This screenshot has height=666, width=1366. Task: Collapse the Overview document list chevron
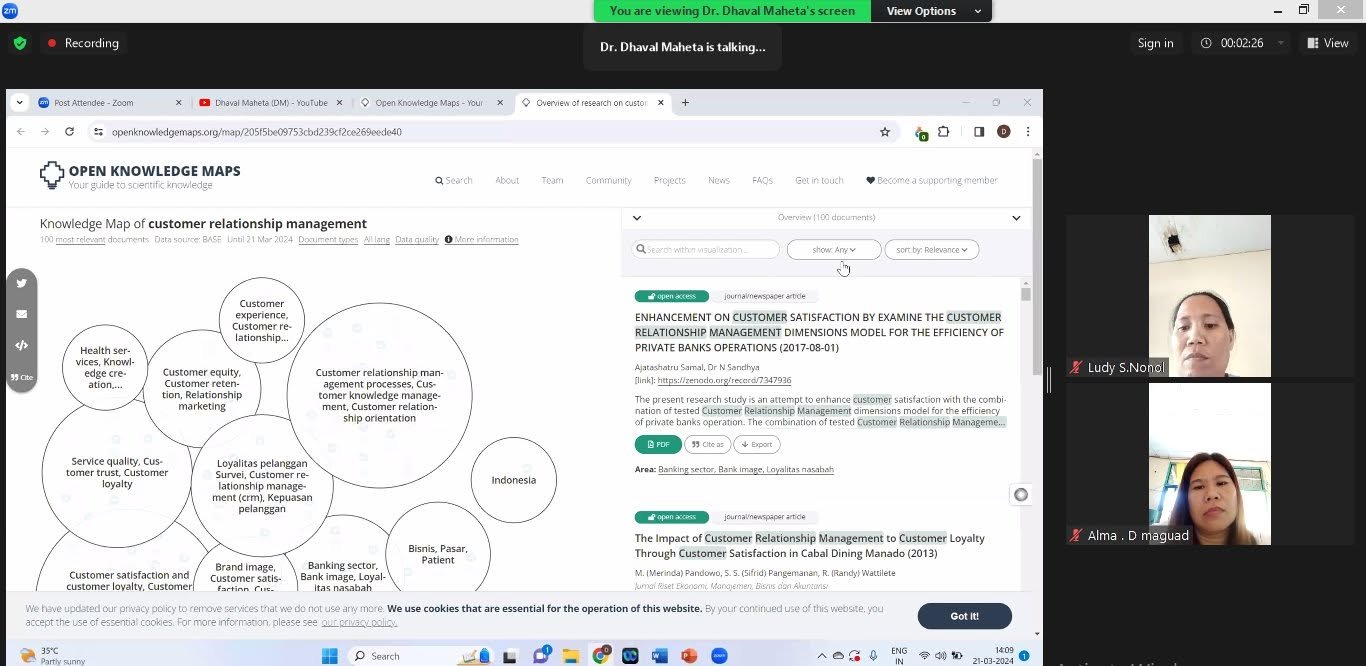click(1016, 217)
